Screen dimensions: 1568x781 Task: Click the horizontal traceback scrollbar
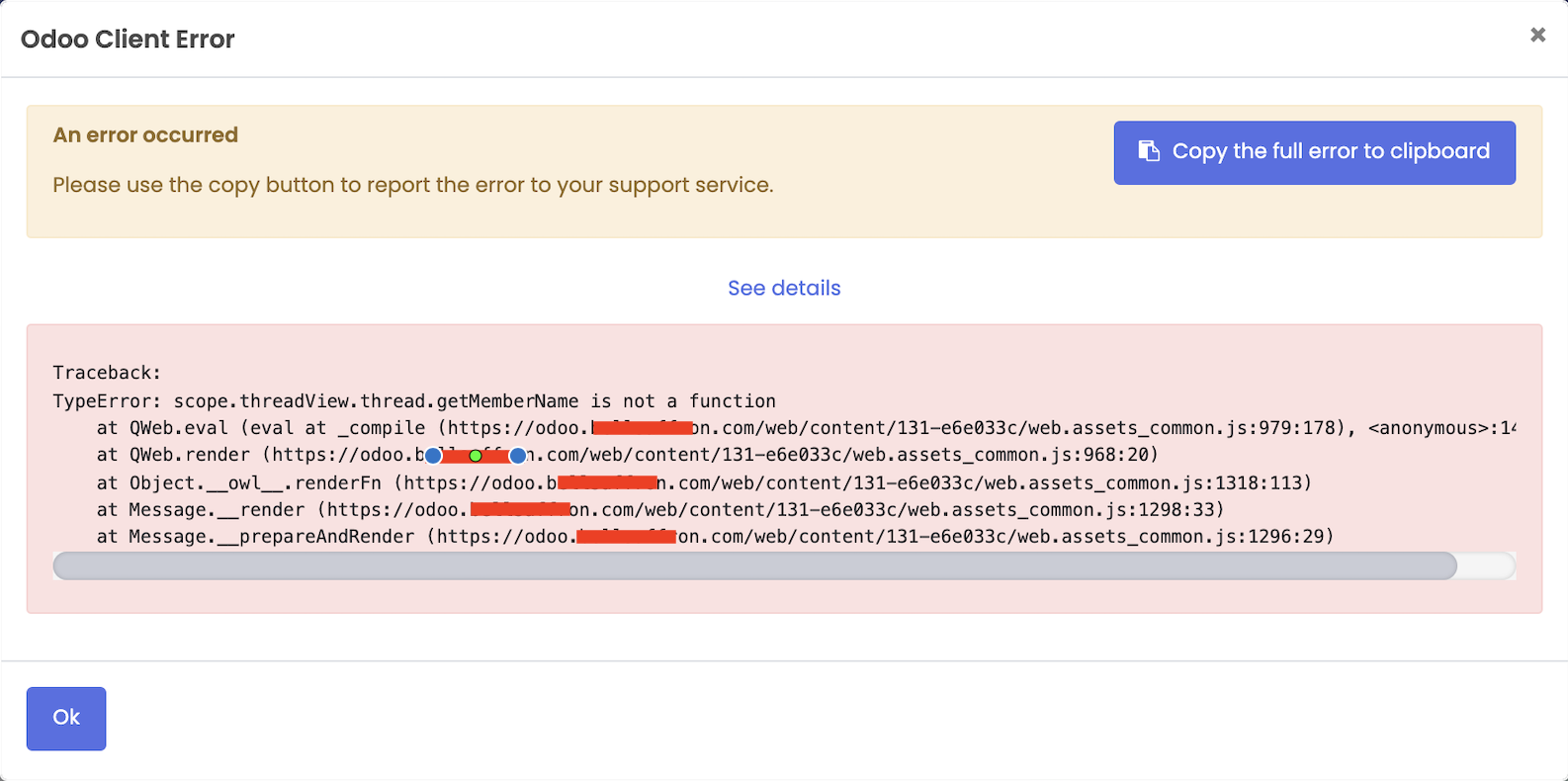tap(754, 565)
